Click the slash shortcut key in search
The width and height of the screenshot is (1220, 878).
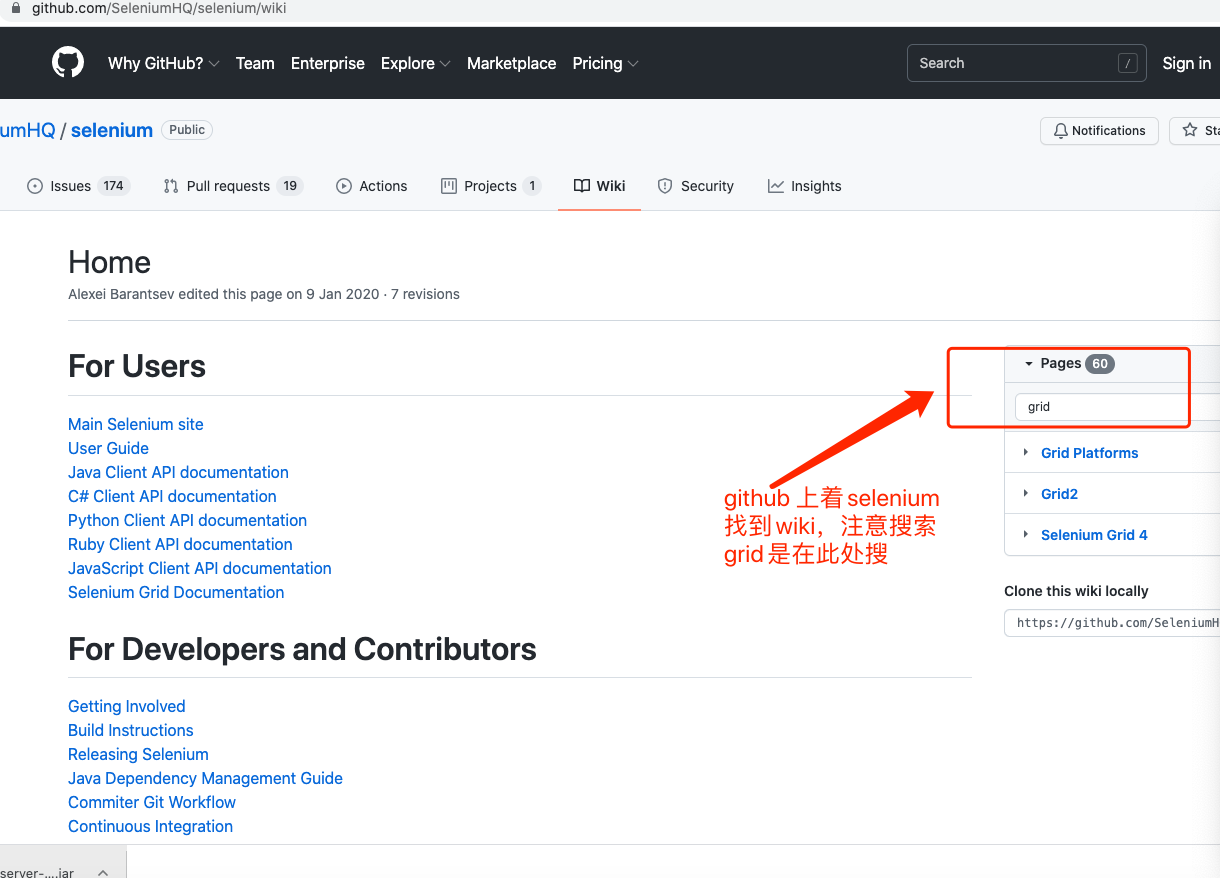pyautogui.click(x=1128, y=63)
